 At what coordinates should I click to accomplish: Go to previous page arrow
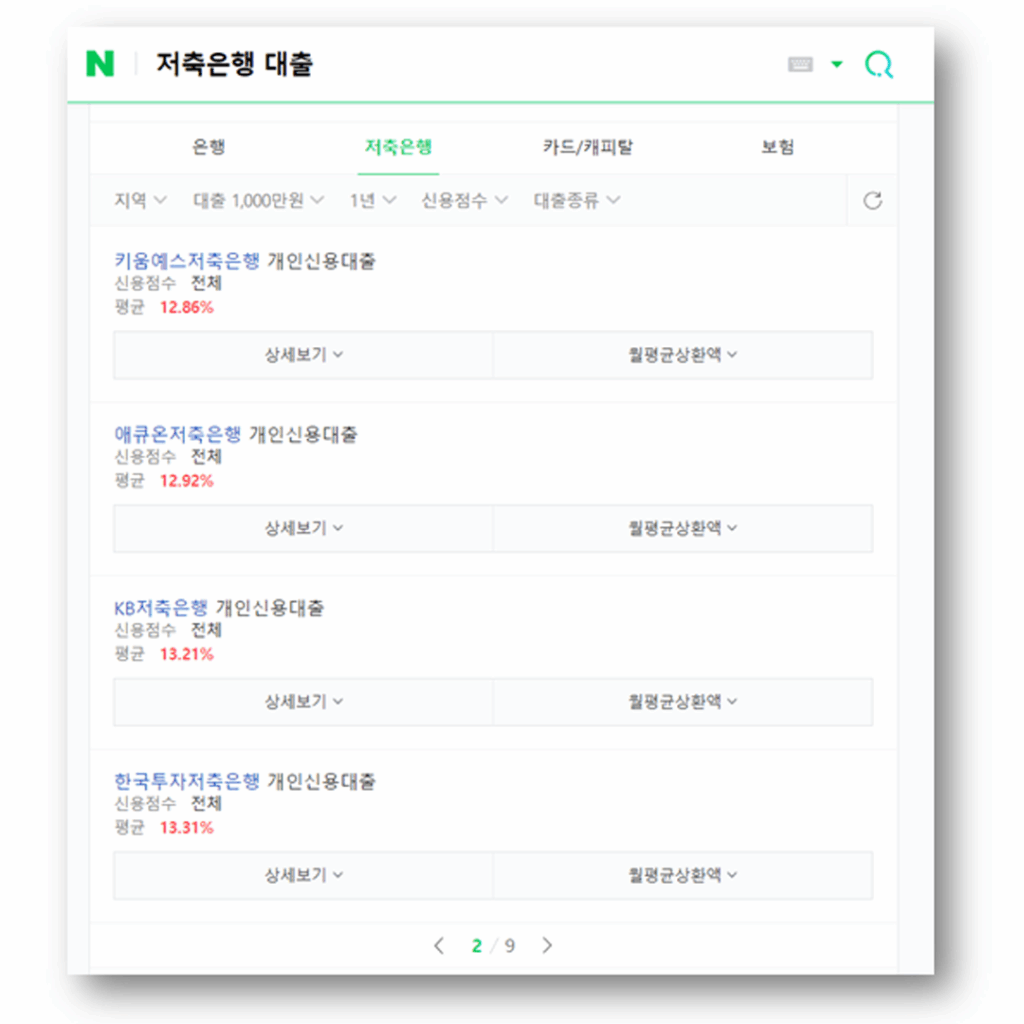click(x=438, y=946)
